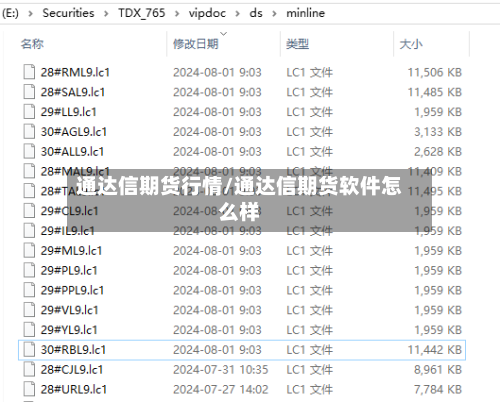This screenshot has height=402, width=500.
Task: Expand the chevron after vipdoc in address bar
Action: pyautogui.click(x=237, y=14)
